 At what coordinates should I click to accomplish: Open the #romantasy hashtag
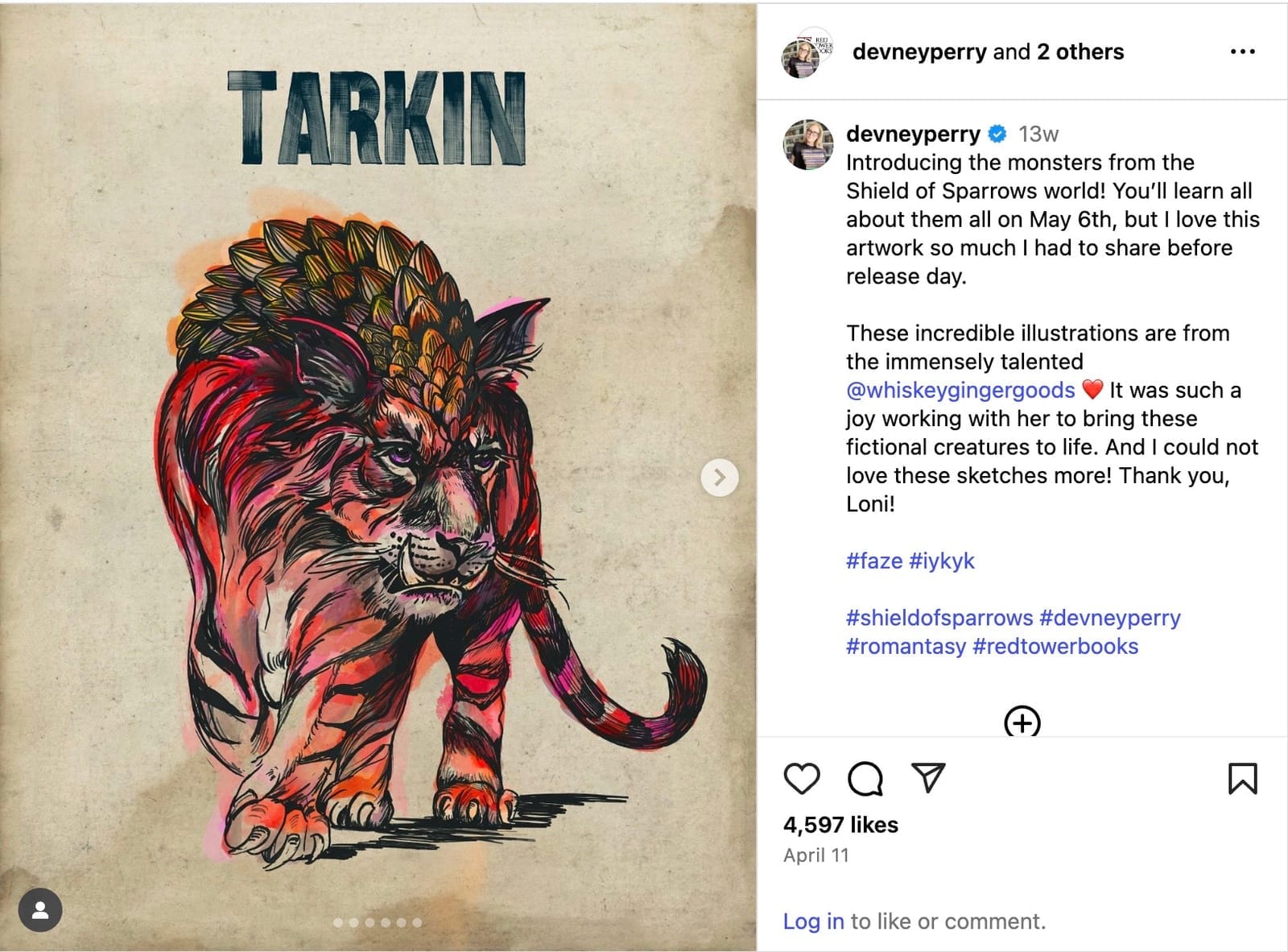(906, 646)
